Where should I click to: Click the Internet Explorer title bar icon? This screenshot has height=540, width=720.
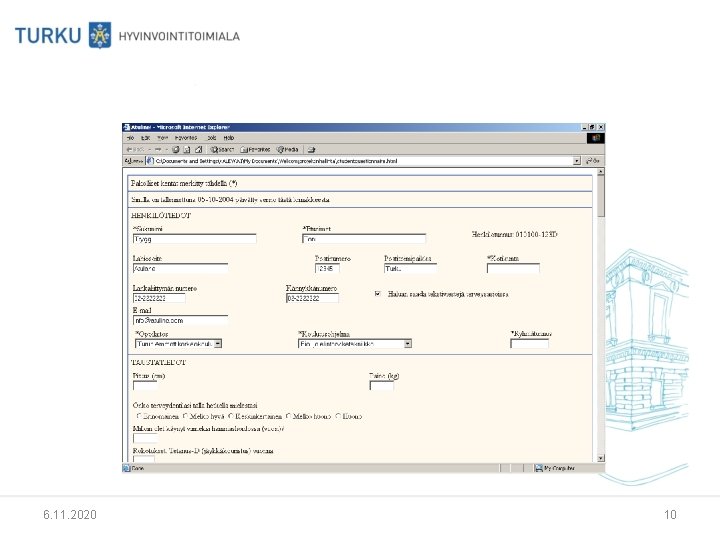tap(127, 127)
